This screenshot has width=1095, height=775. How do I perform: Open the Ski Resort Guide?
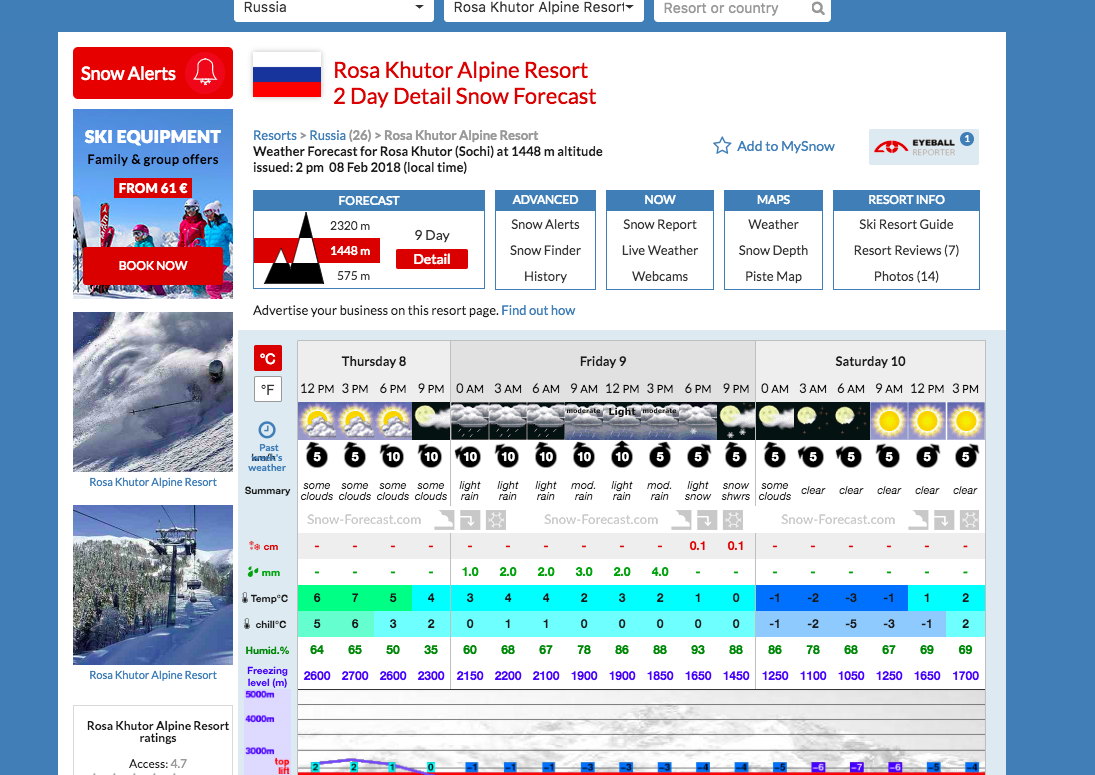pos(906,224)
